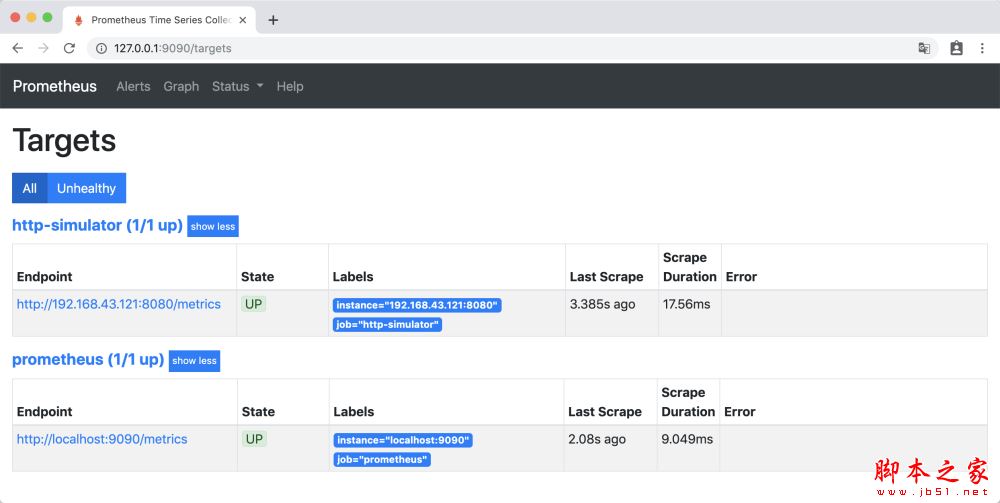Open the 192.168.43.121:8080 metrics endpoint link

click(x=118, y=304)
